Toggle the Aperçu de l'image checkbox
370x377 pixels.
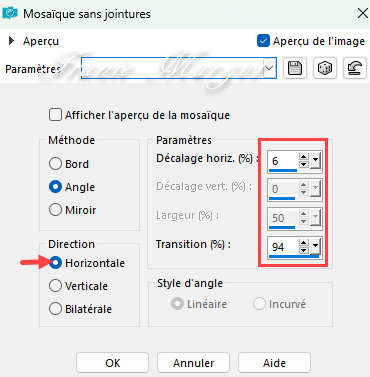263,41
